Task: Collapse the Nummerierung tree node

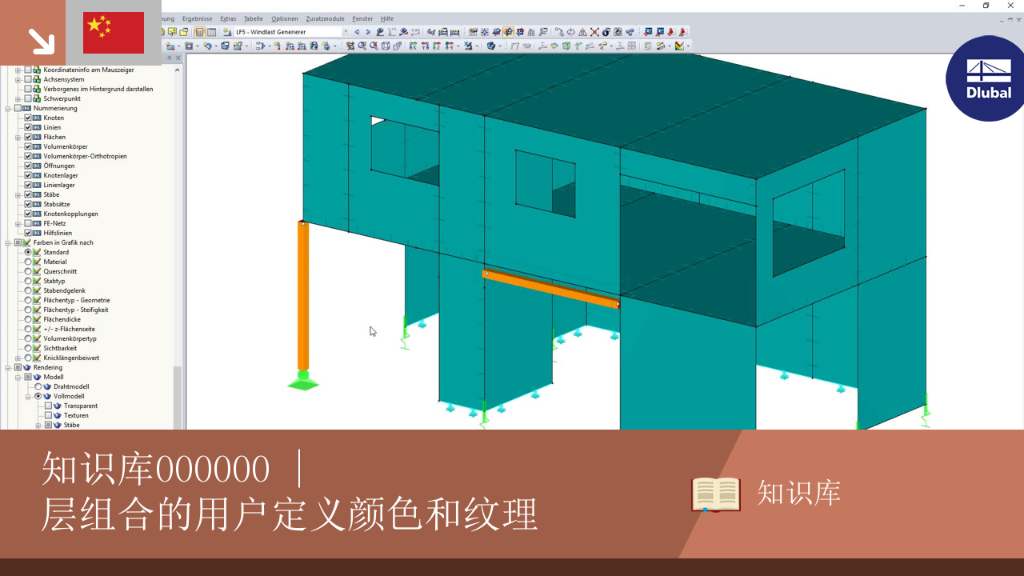Action: pos(8,108)
